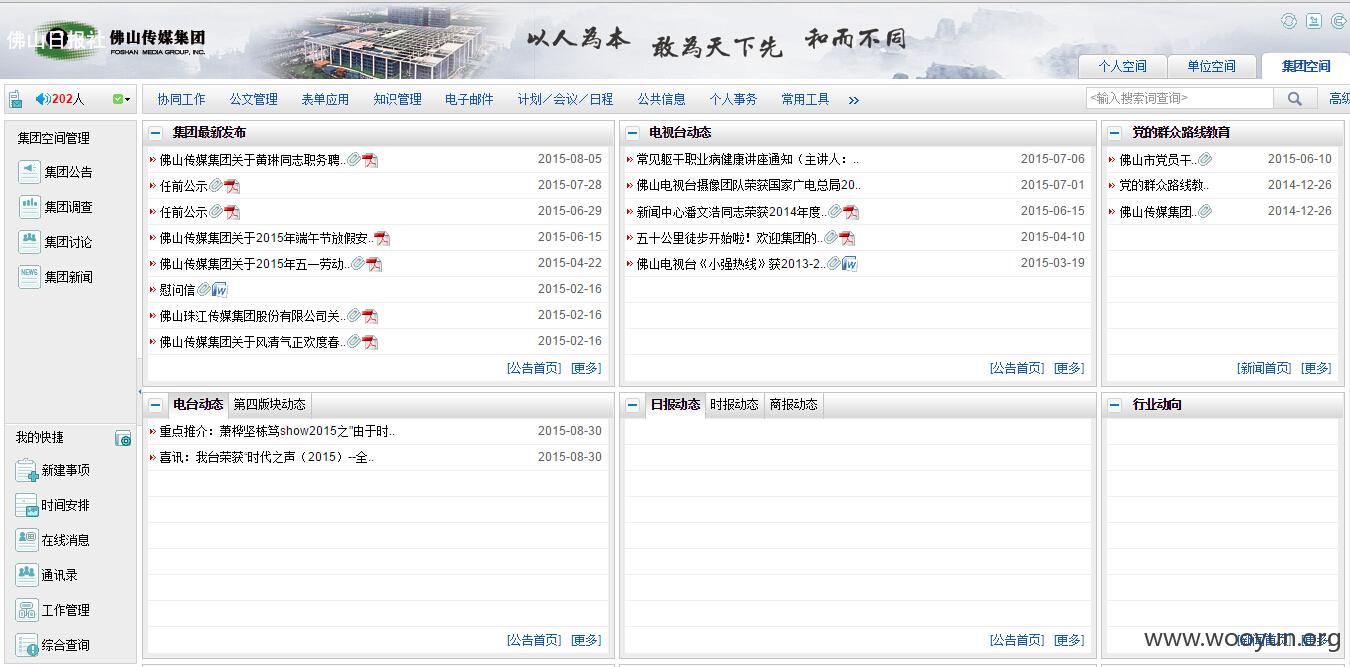
Task: Collapse the 日报动态 panel
Action: pos(632,405)
